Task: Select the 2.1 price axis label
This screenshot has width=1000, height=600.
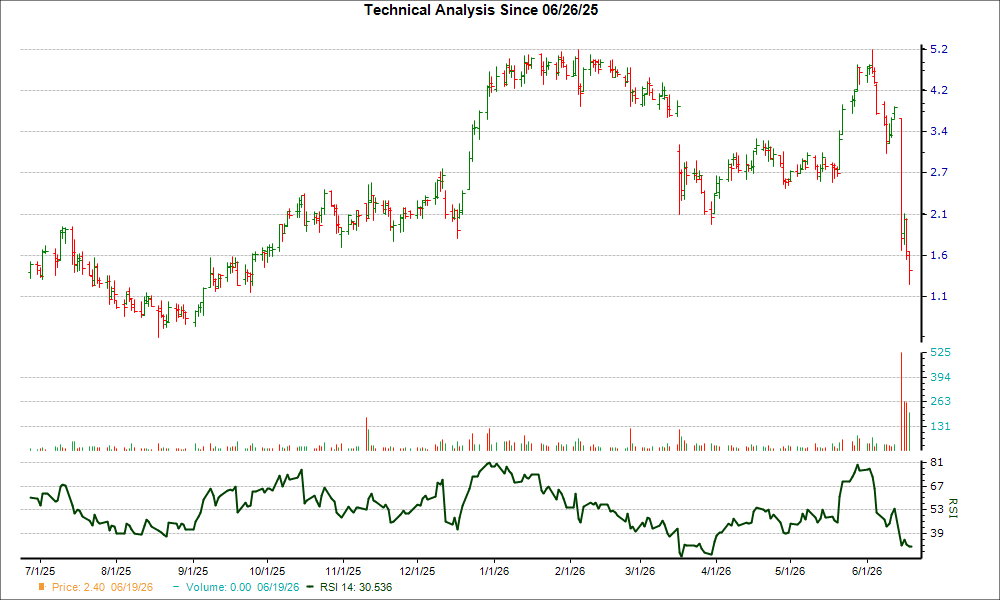Action: 939,214
